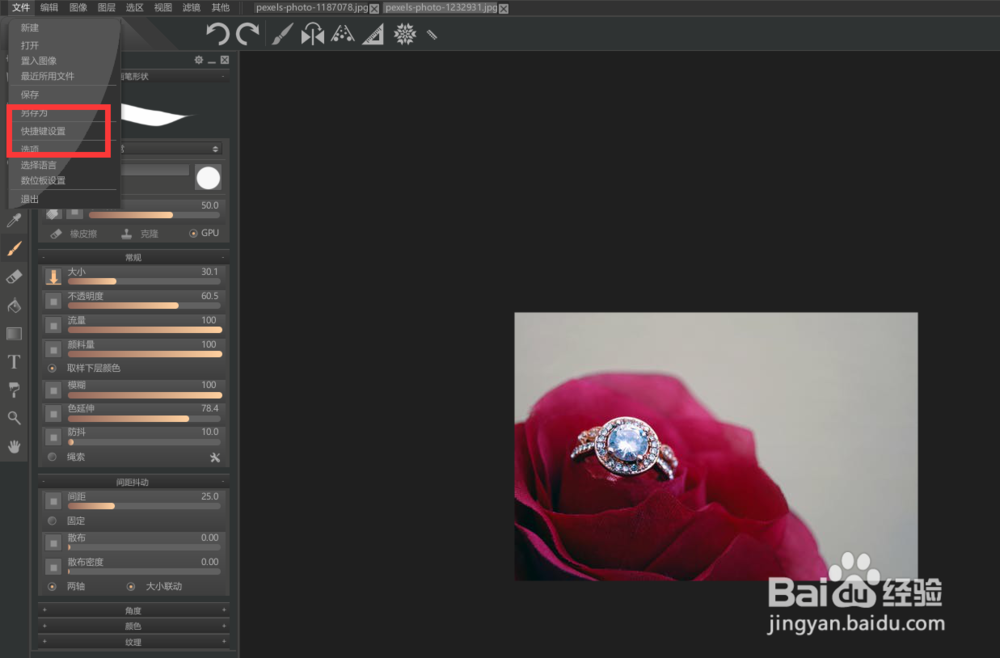The image size is (1000, 658).
Task: Open the kaleidoscope symmetry tool
Action: click(x=405, y=33)
